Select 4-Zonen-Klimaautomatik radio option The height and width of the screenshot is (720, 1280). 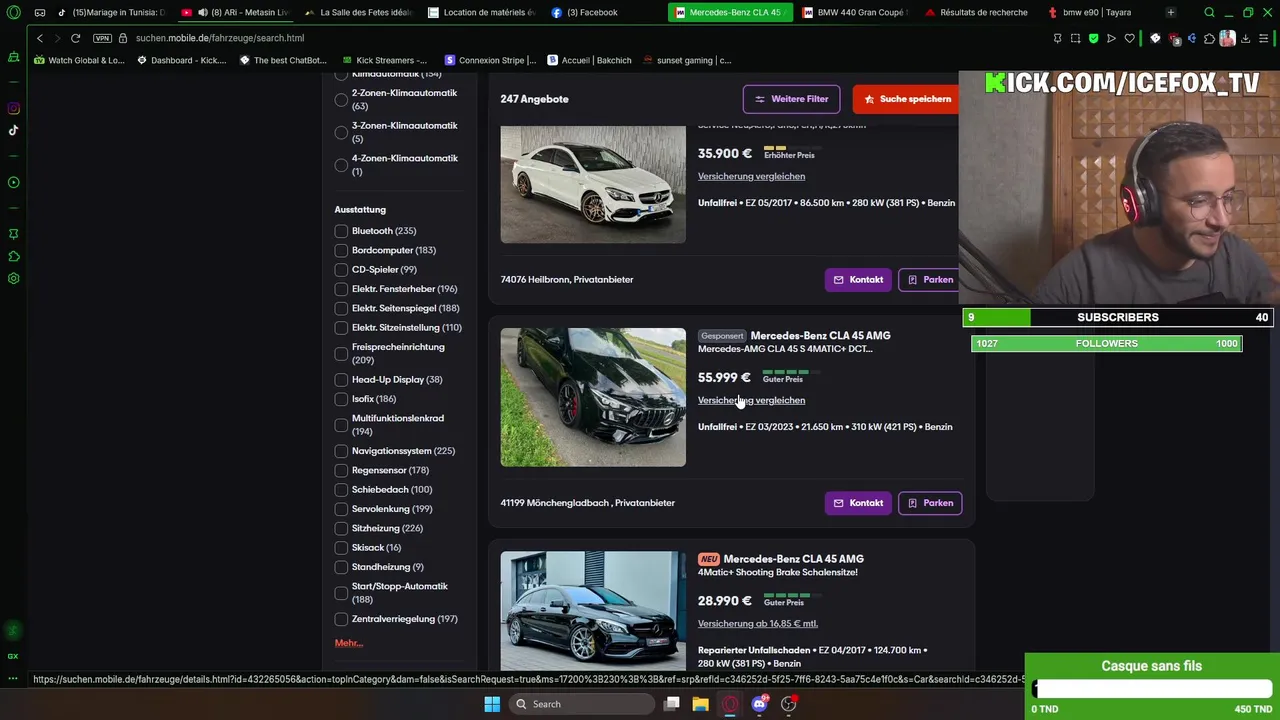341,165
